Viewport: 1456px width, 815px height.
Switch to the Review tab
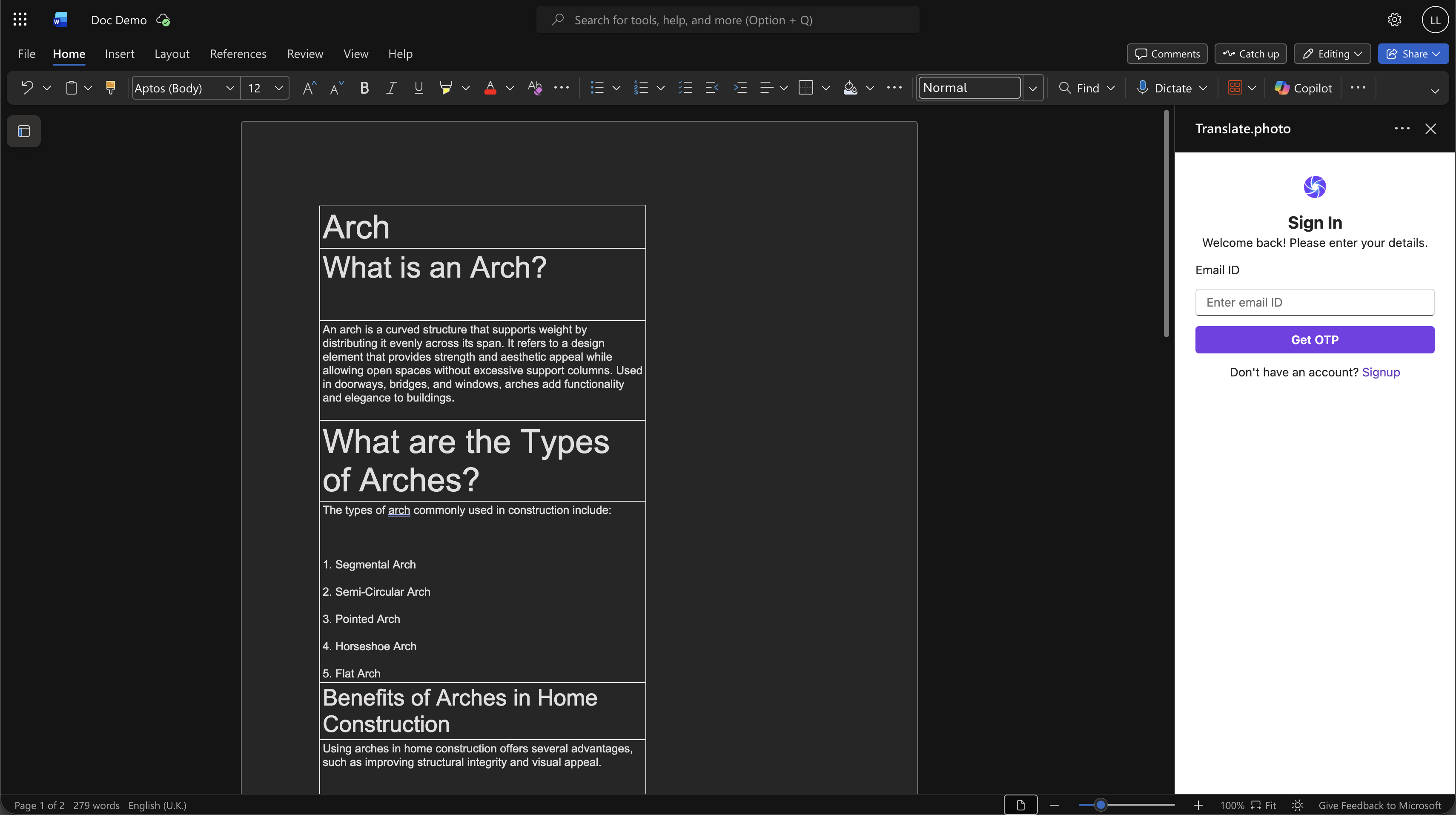point(305,54)
